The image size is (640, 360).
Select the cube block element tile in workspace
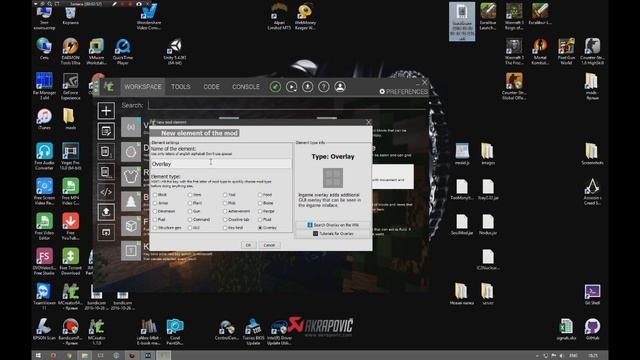pyautogui.click(x=131, y=226)
